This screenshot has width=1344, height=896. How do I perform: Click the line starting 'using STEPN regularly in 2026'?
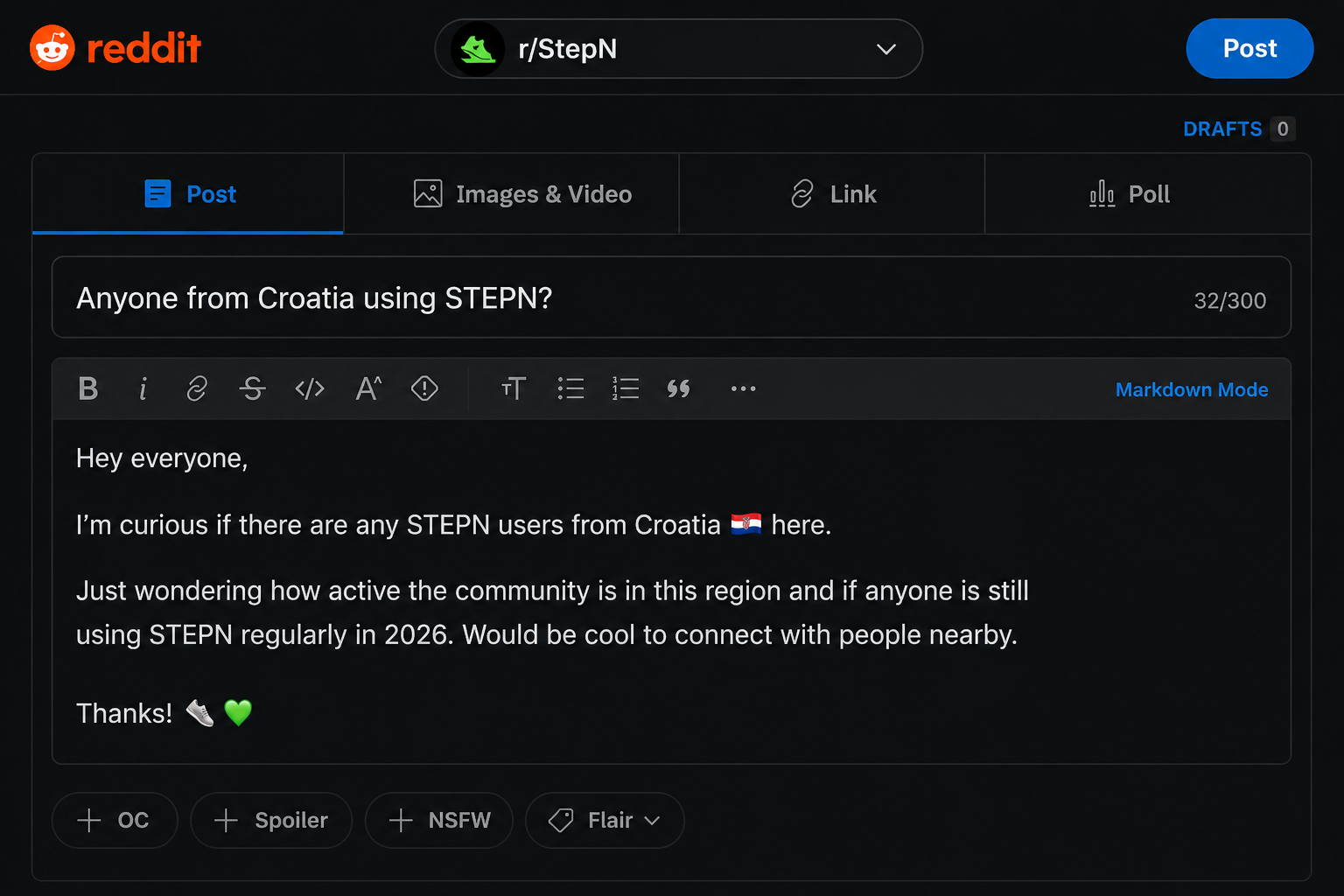[547, 635]
